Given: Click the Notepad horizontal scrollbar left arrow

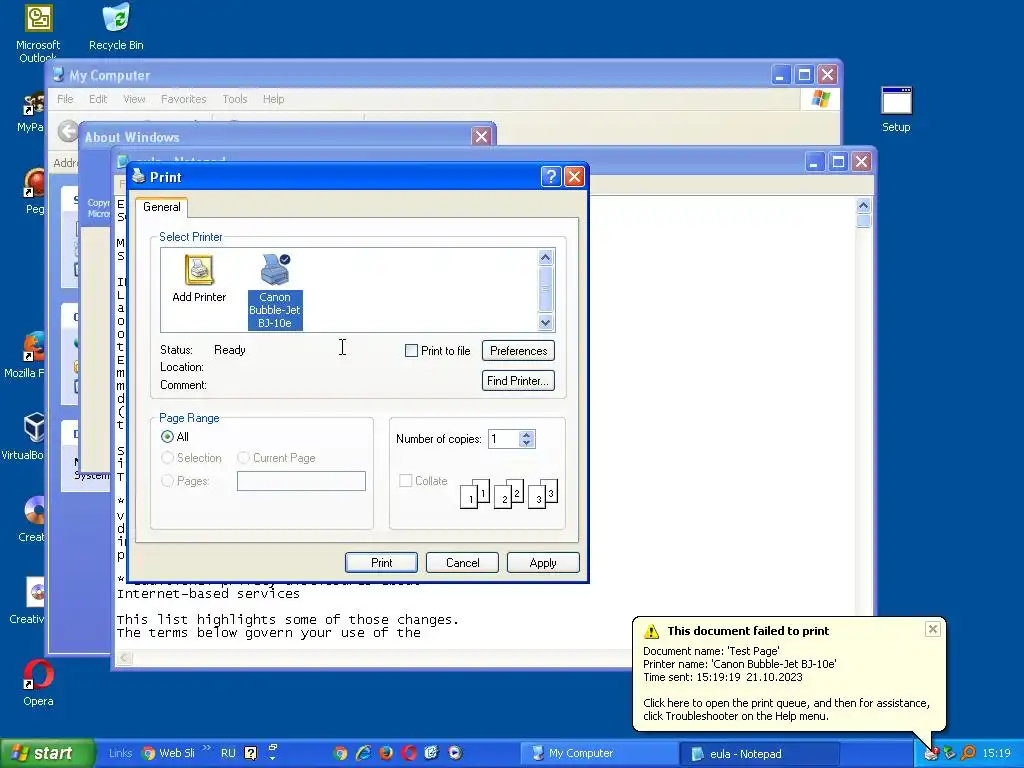Looking at the screenshot, I should (x=124, y=658).
